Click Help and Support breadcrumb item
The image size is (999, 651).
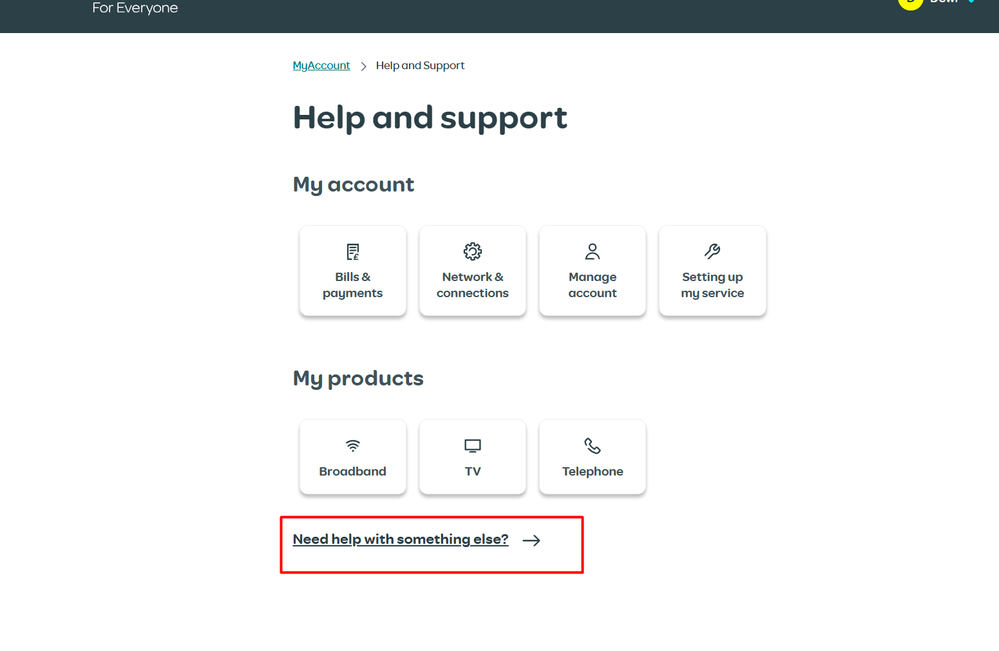click(x=420, y=66)
